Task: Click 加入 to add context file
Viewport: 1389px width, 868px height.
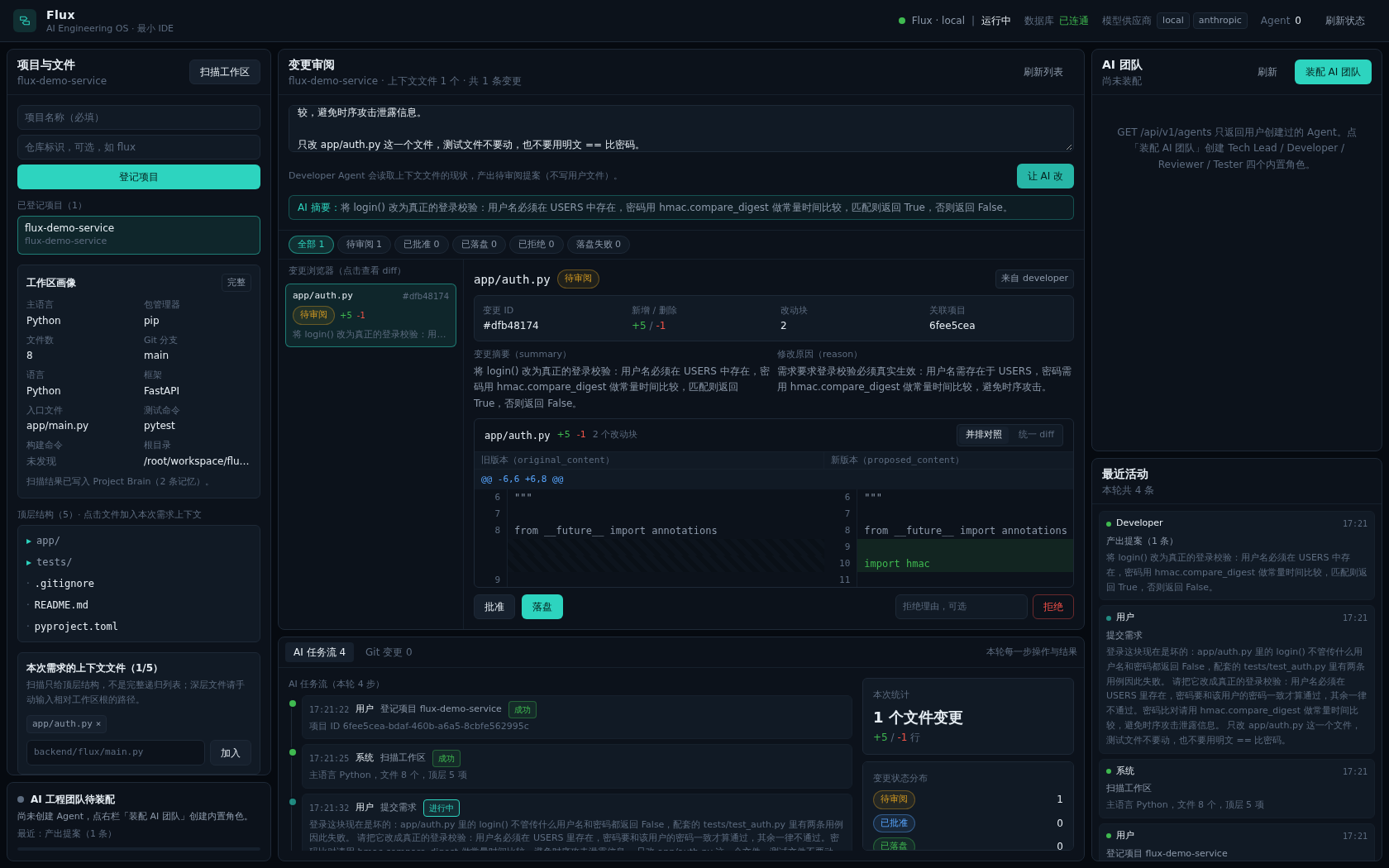Action: 231,753
